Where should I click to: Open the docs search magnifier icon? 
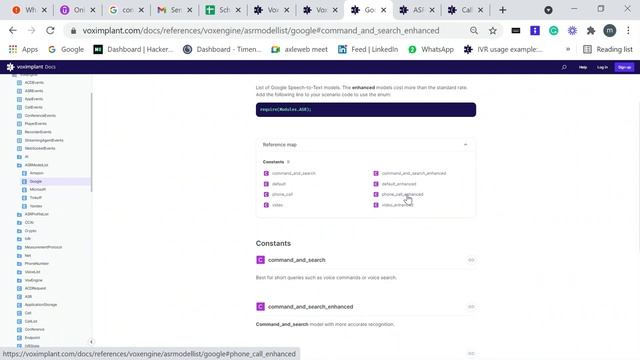pyautogui.click(x=564, y=67)
